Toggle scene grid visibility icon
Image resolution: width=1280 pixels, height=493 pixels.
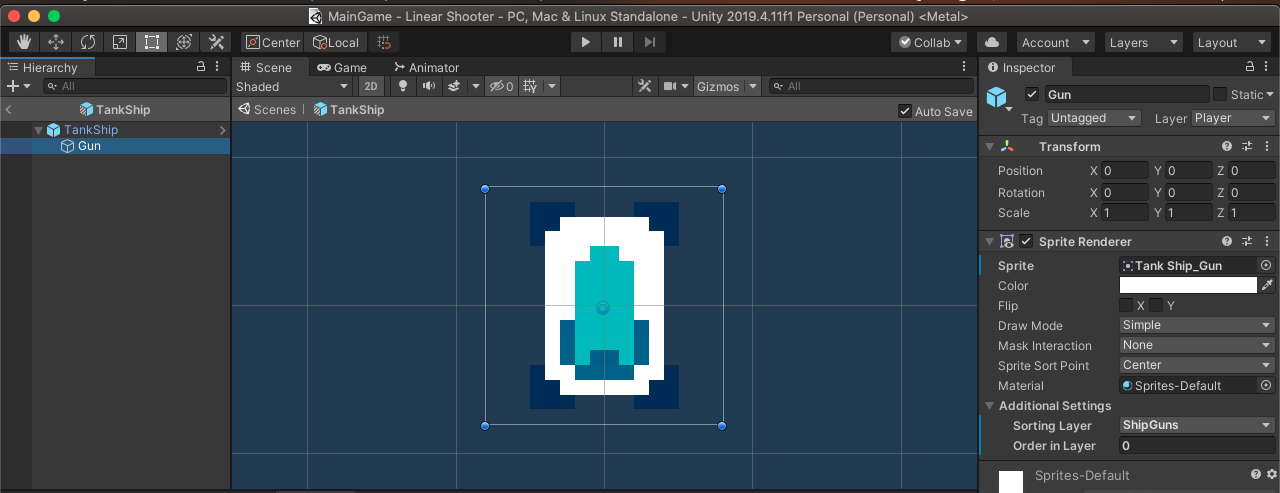[531, 86]
